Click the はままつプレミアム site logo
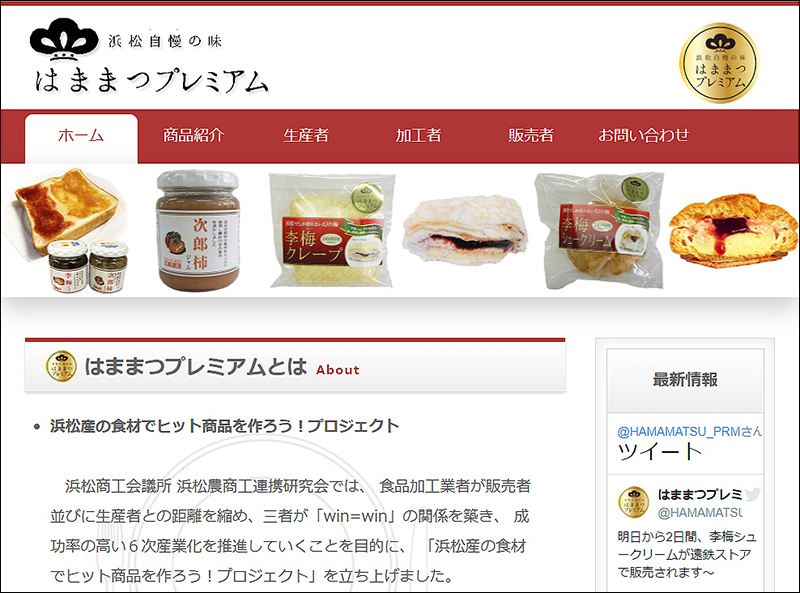 (x=149, y=57)
